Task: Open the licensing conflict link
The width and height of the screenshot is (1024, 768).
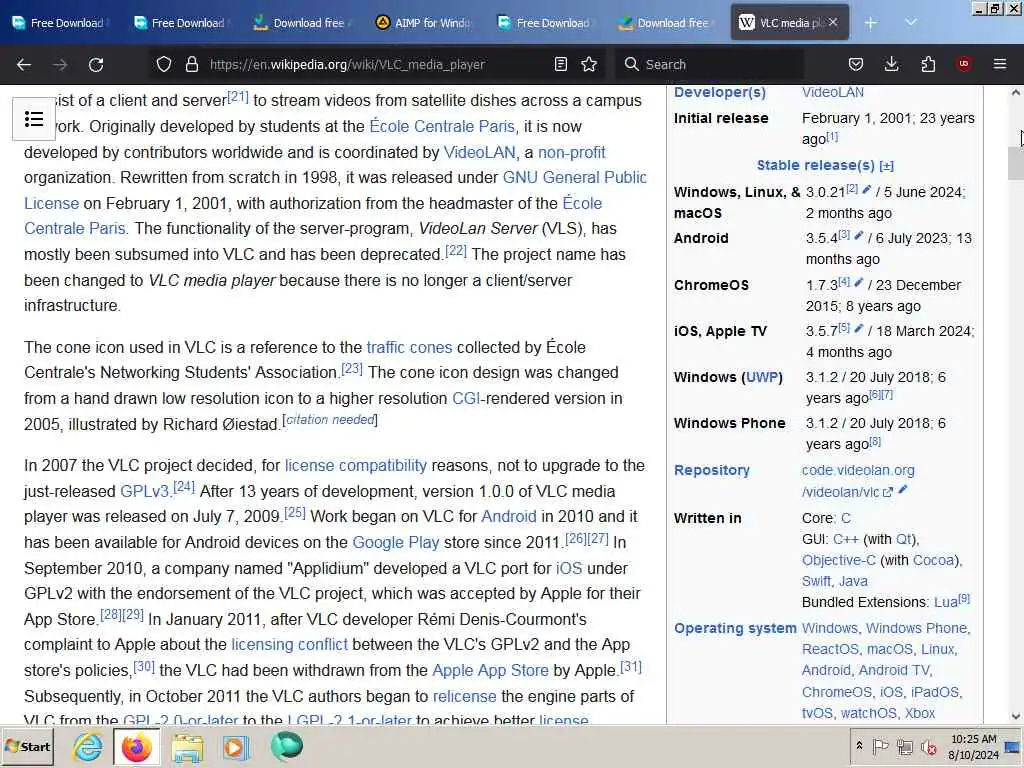Action: coord(289,645)
